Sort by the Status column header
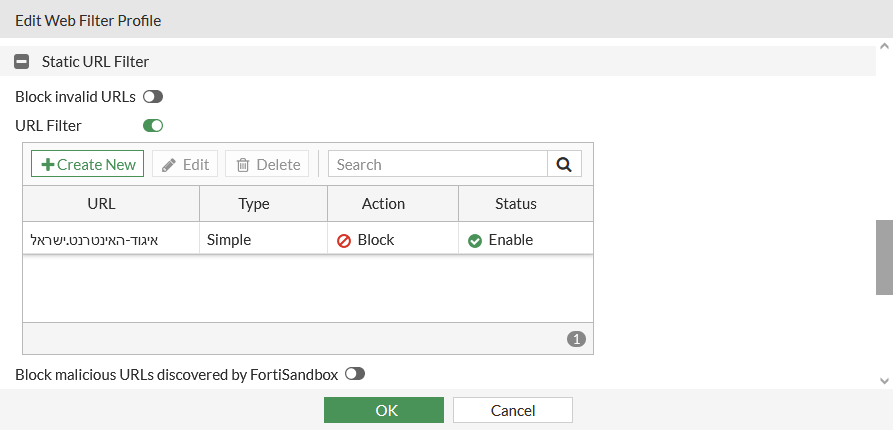The image size is (893, 430). 516,204
